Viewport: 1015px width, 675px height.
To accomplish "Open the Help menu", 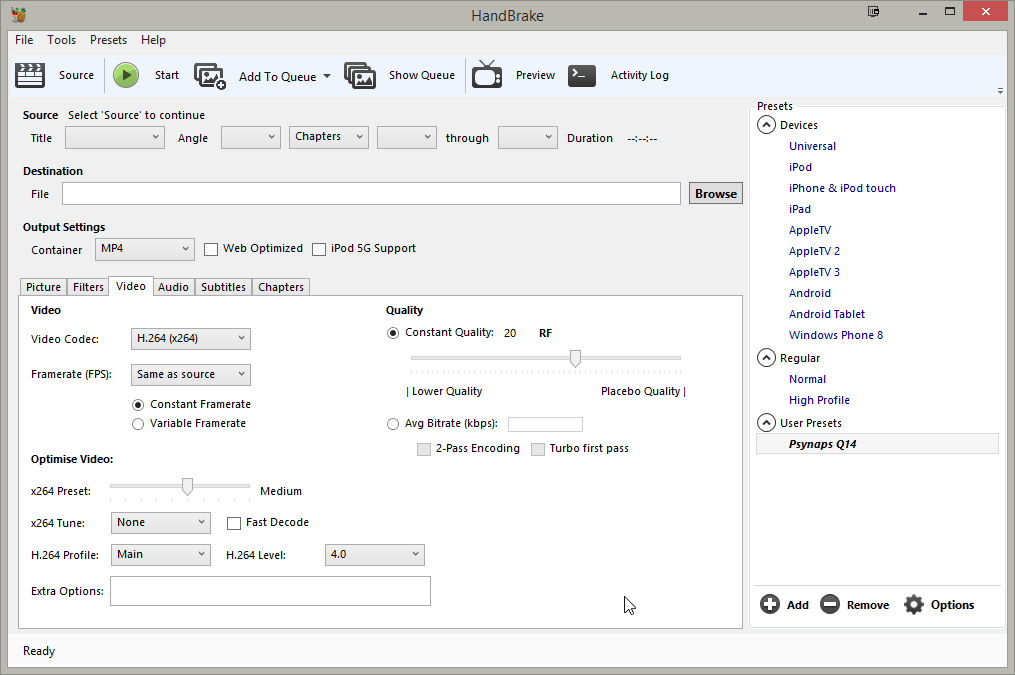I will 153,40.
